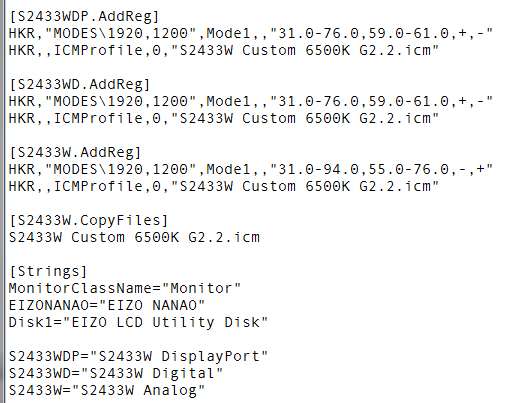
Task: Click the [Strings] section header
Action: pyautogui.click(x=48, y=271)
